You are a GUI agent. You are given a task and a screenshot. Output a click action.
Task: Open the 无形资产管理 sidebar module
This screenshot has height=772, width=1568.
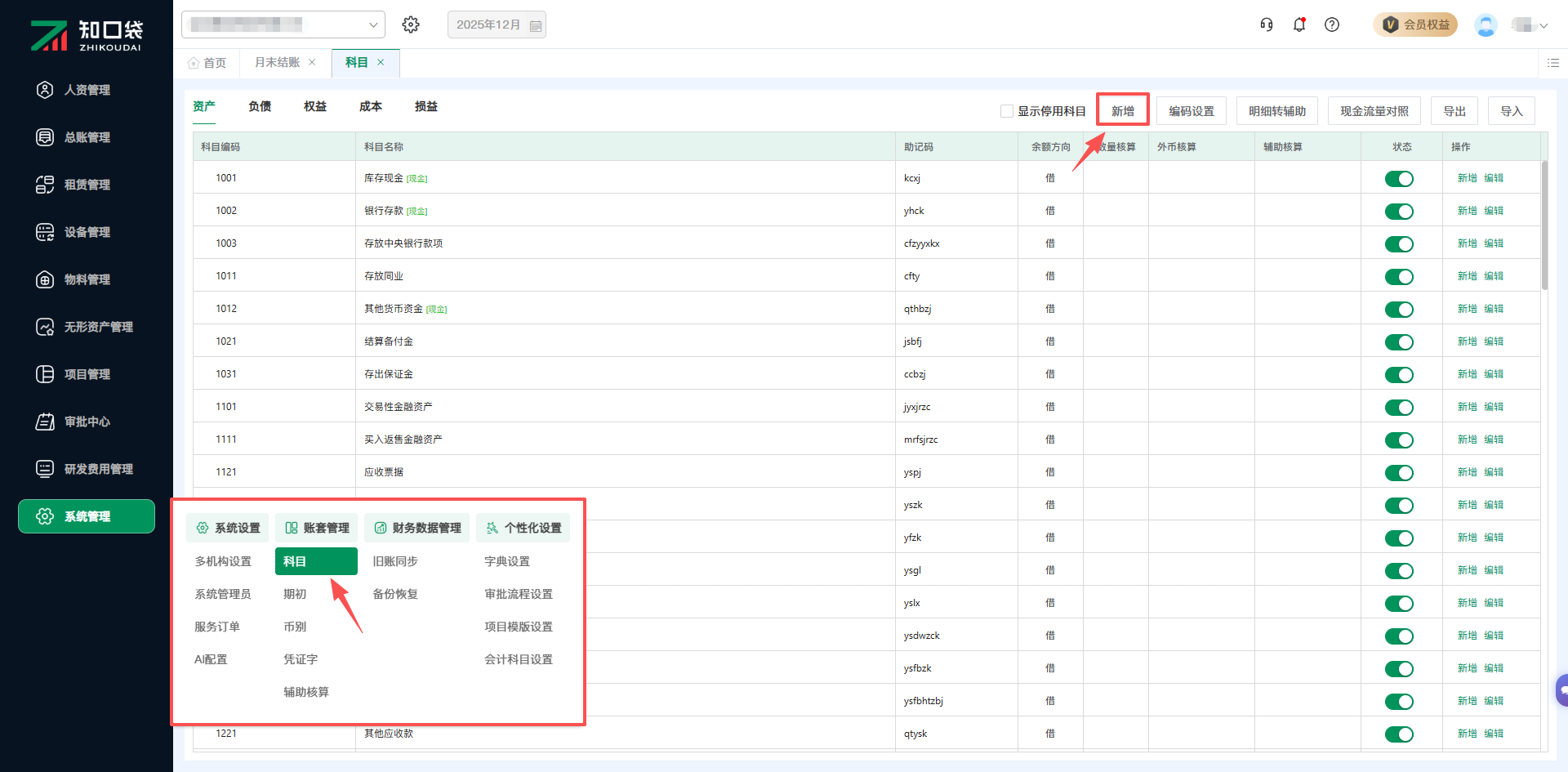click(x=86, y=327)
